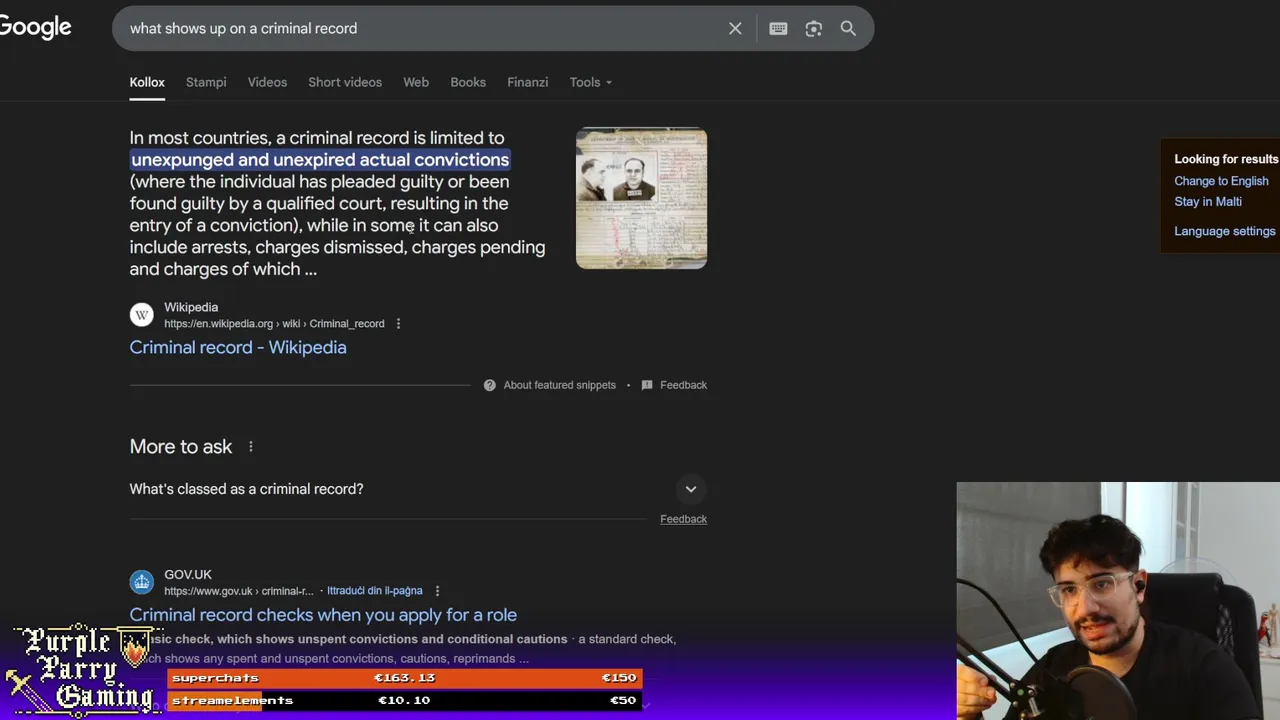Choose Stay in Malti
1280x720 pixels.
(x=1208, y=201)
